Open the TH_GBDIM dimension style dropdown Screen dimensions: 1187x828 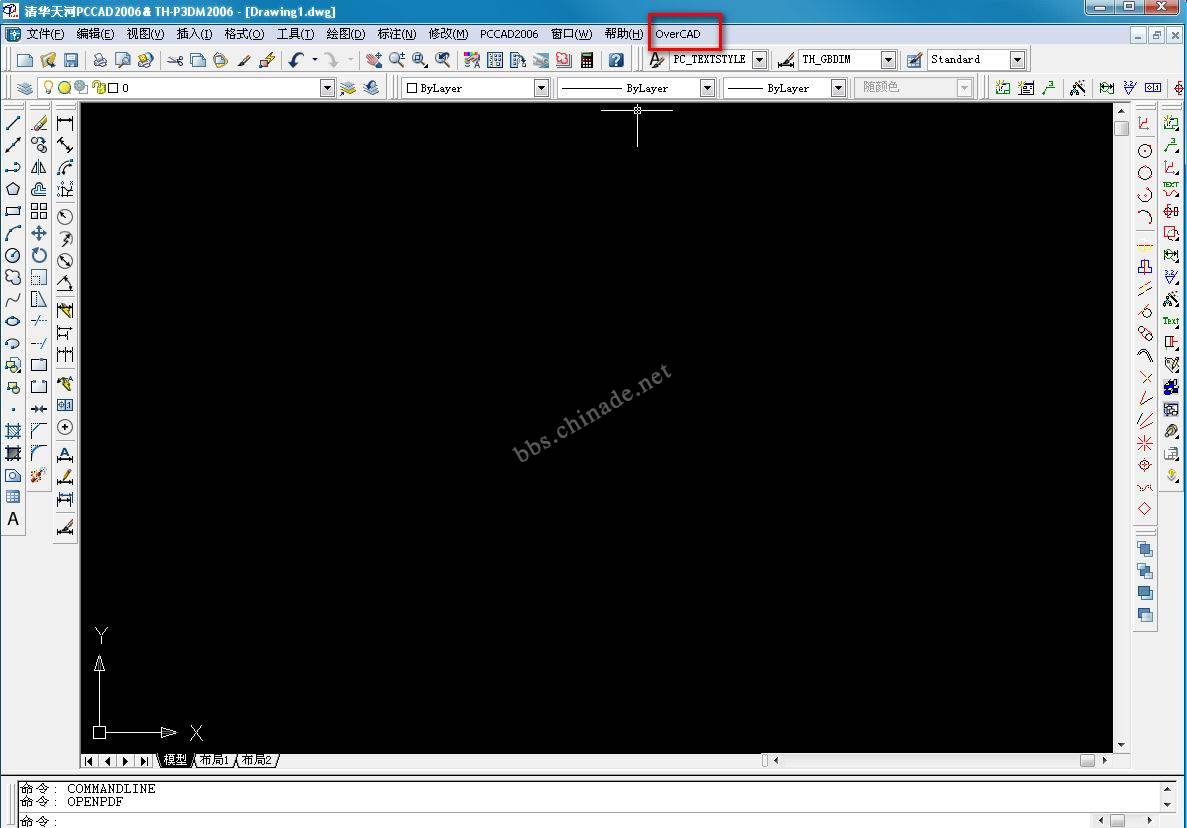point(889,60)
